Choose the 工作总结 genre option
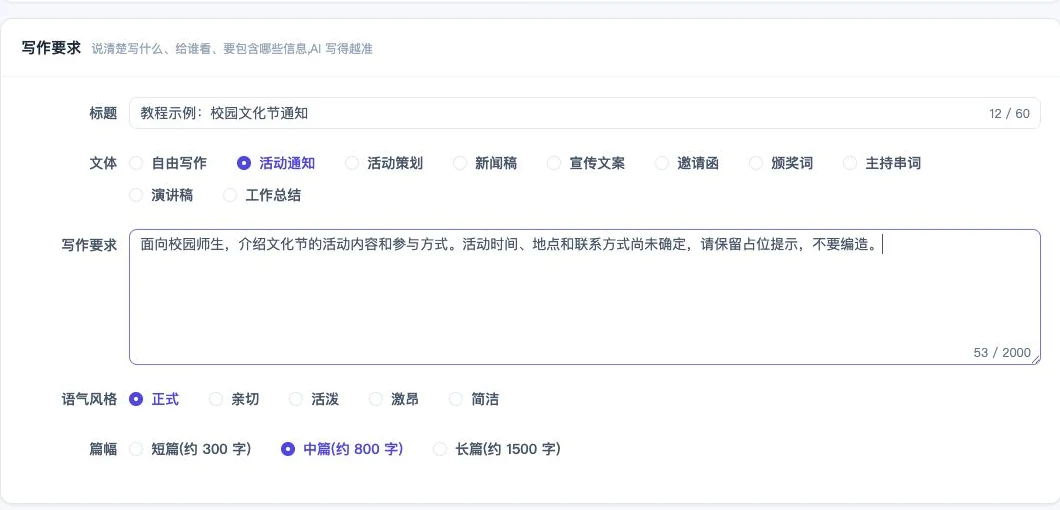1060x510 pixels. [262, 195]
